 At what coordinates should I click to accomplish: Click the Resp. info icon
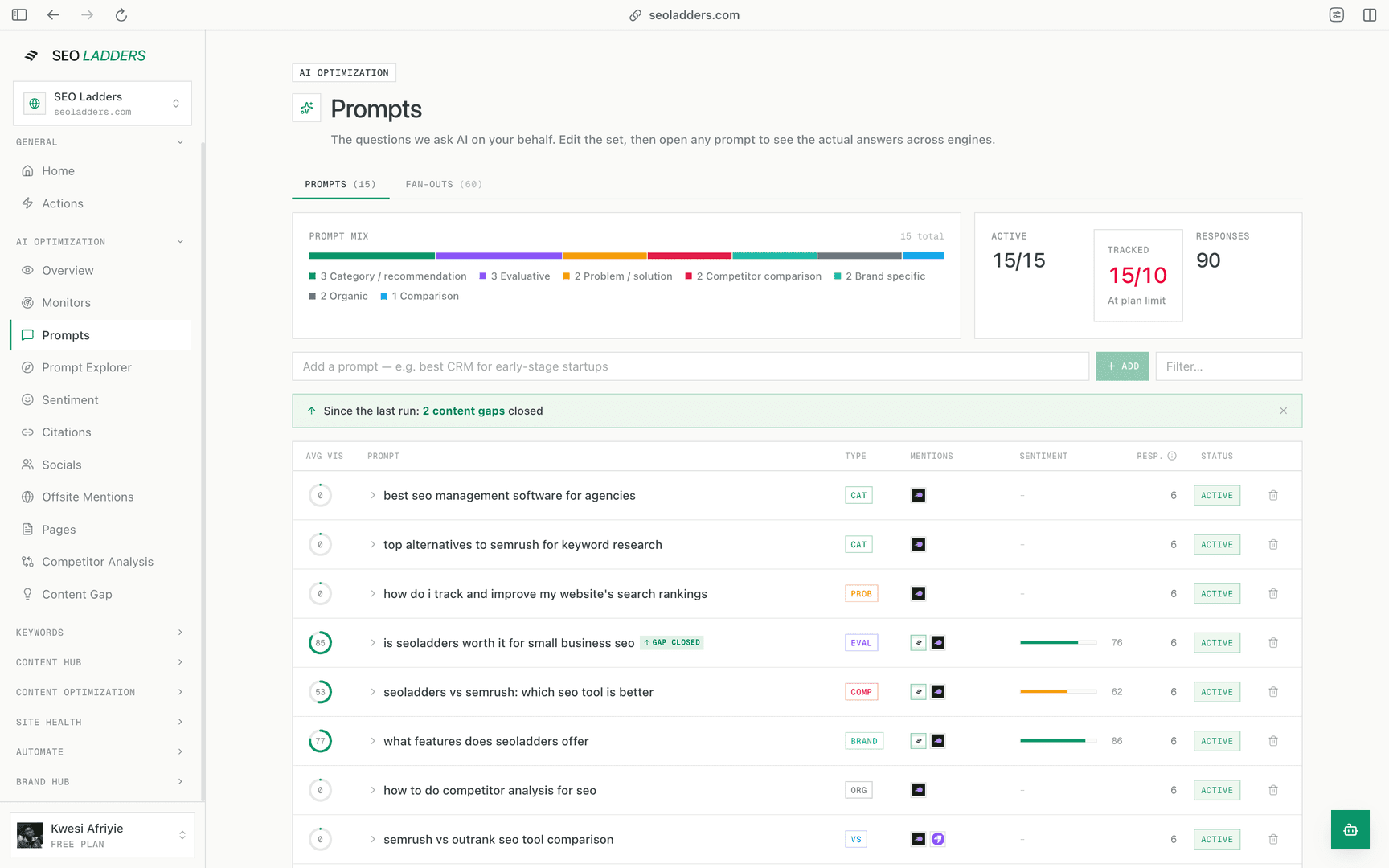[1172, 456]
